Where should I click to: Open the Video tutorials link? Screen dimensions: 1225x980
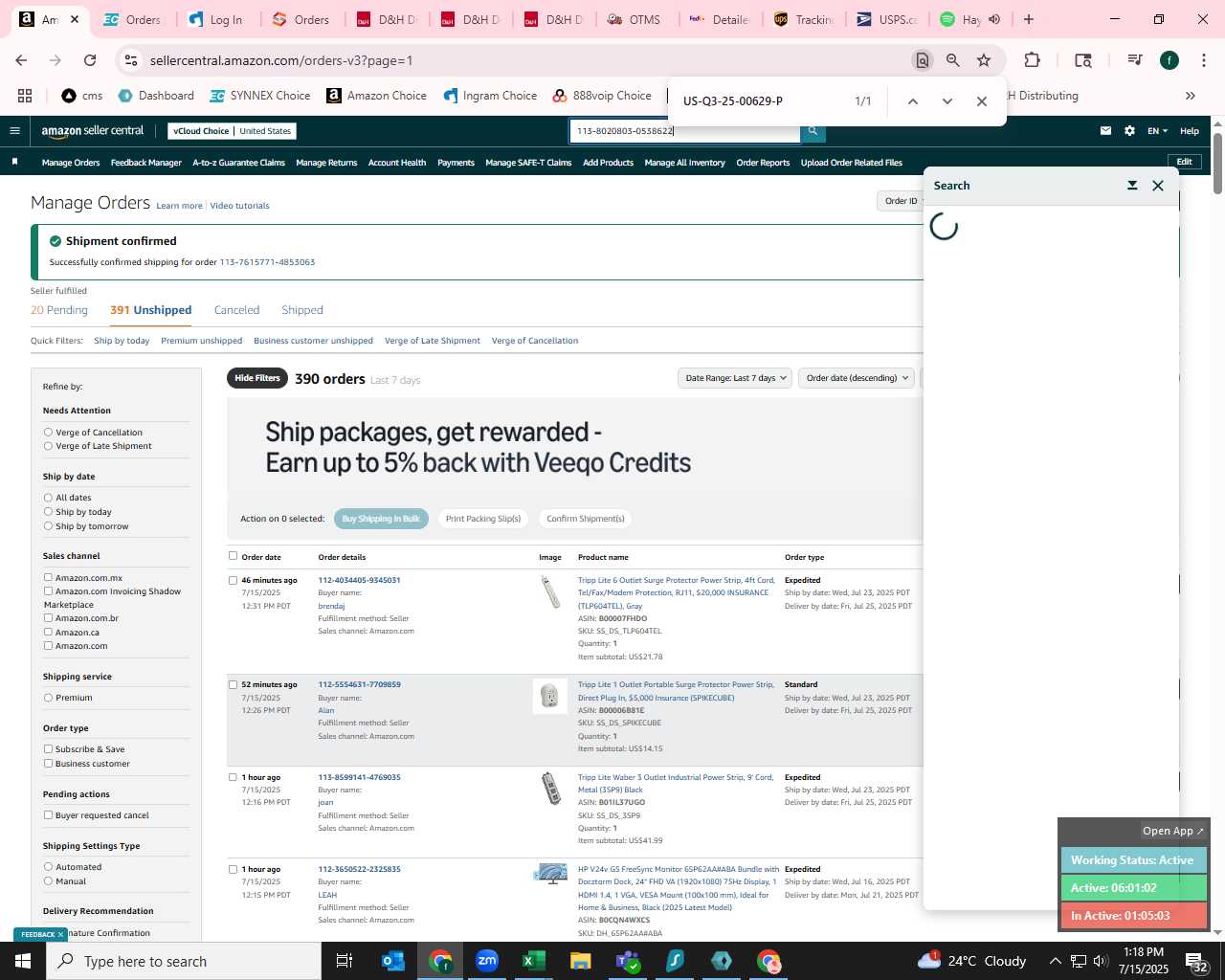(239, 206)
